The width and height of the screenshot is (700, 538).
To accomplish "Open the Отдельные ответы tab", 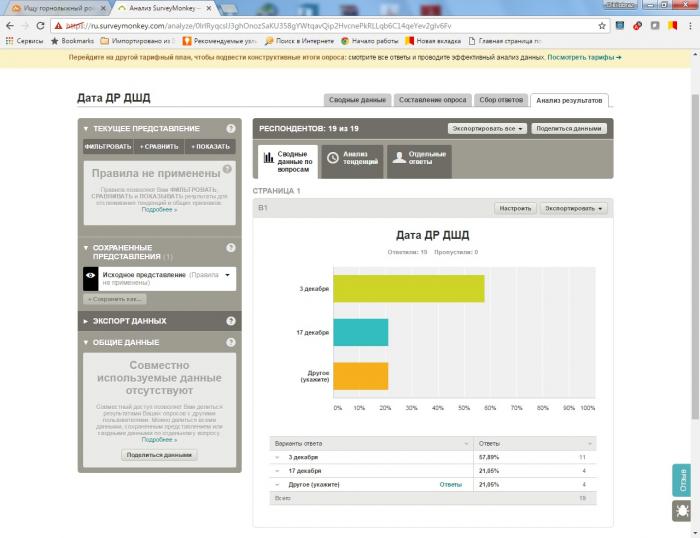I will [x=420, y=159].
